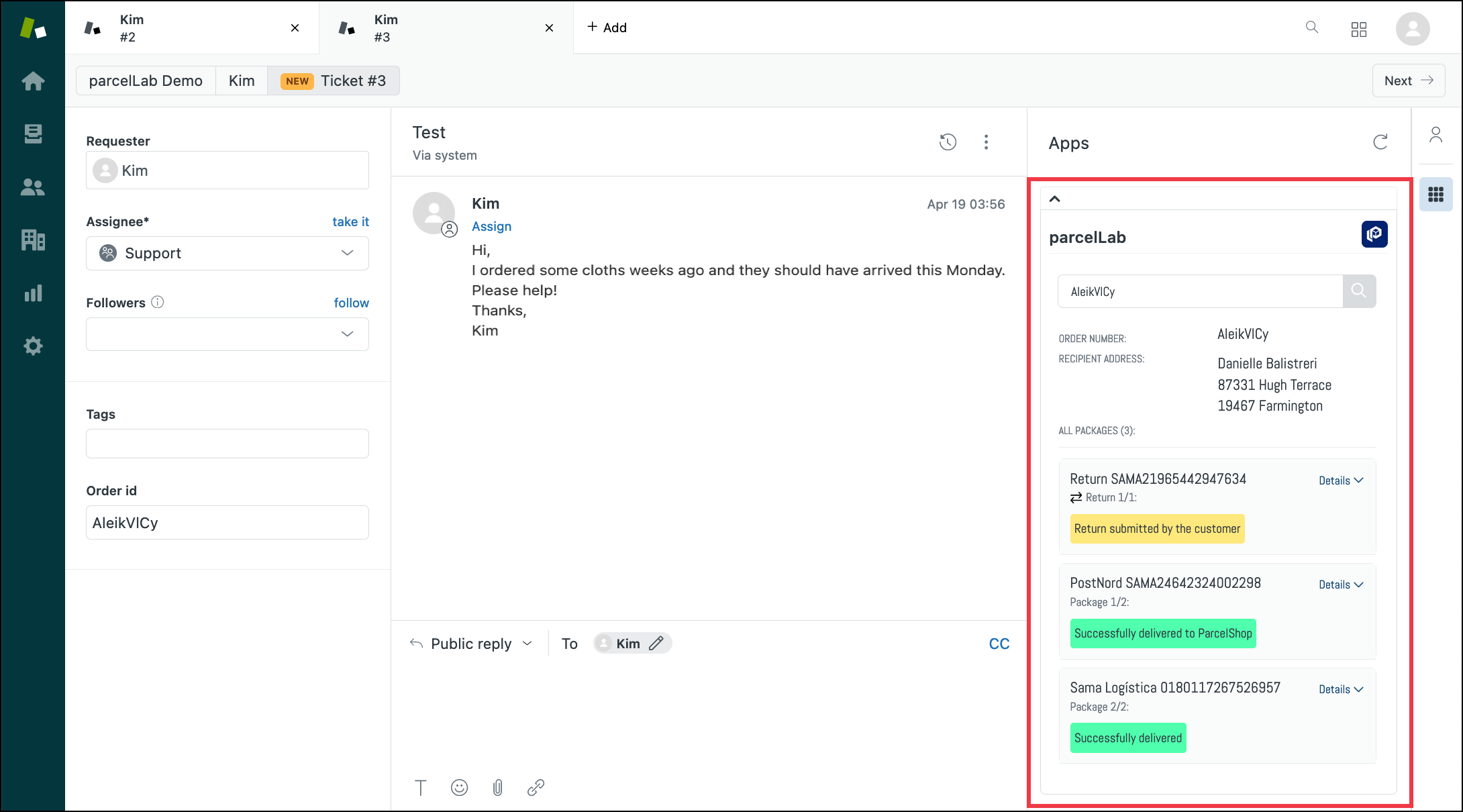Image resolution: width=1463 pixels, height=812 pixels.
Task: Open Settings from the sidebar gear icon
Action: point(32,346)
